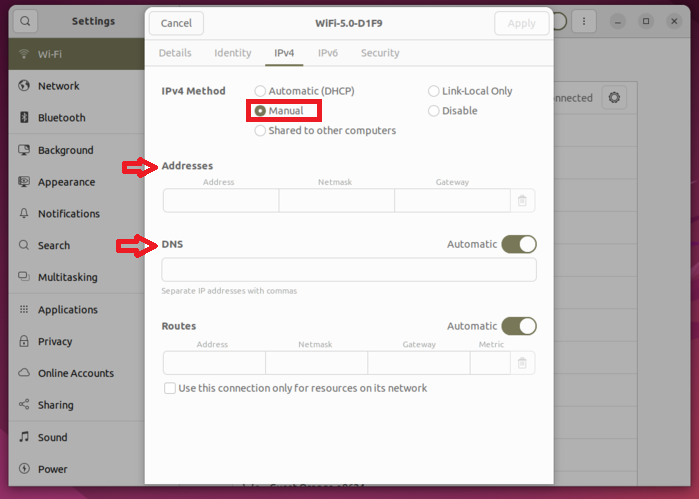Open Search settings in sidebar
Screen dimensions: 699x499
(76, 245)
